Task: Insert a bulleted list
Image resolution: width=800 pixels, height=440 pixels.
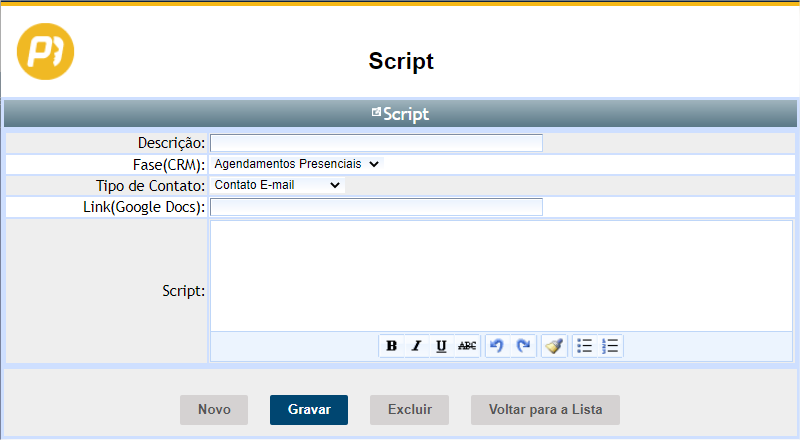Action: (x=585, y=346)
